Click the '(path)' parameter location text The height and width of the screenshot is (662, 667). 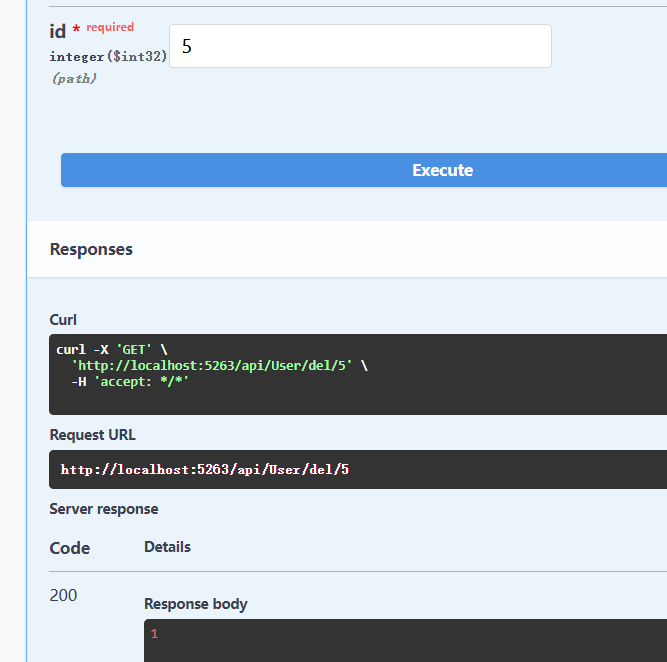coord(74,79)
